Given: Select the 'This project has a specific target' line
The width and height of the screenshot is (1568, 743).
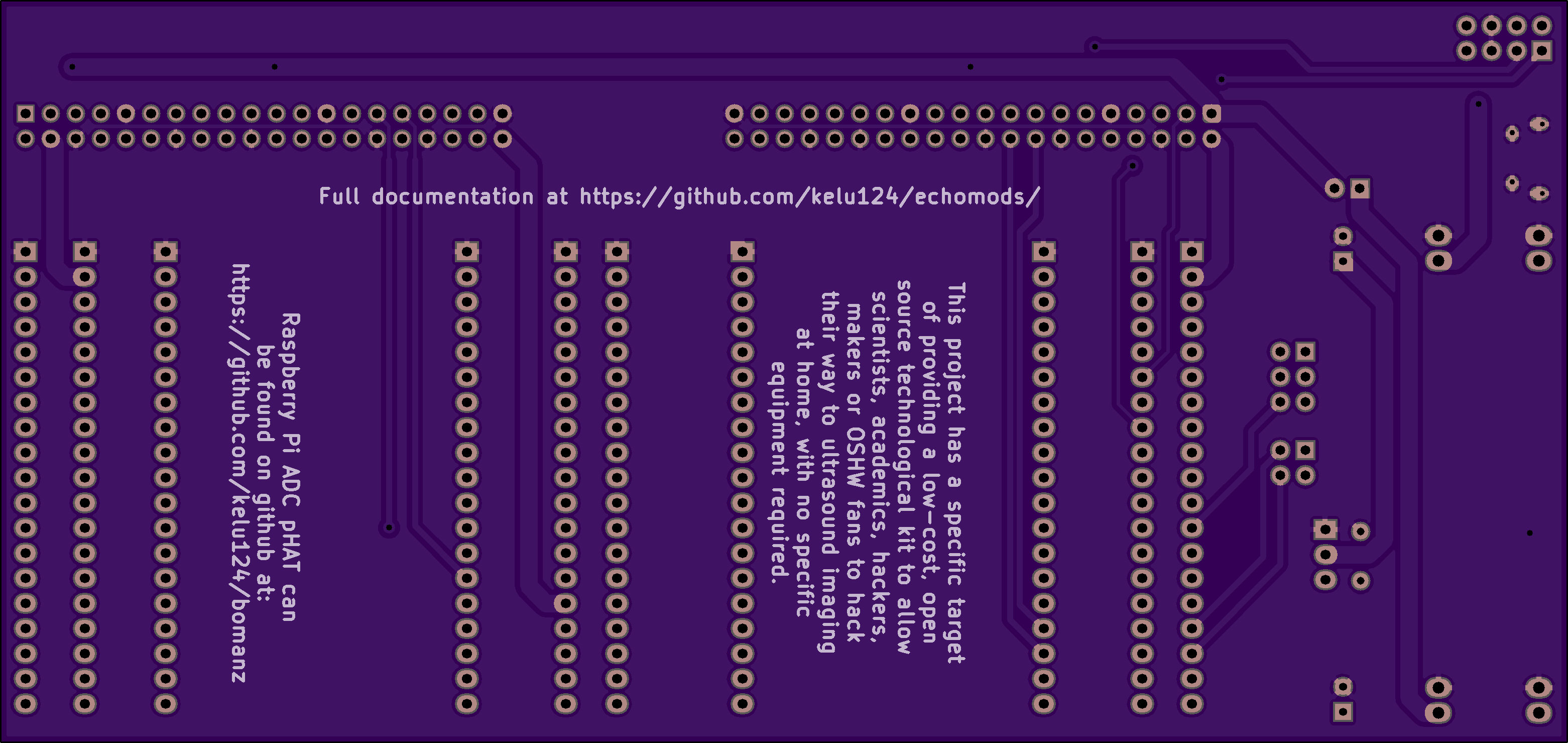Looking at the screenshot, I should click(x=955, y=473).
